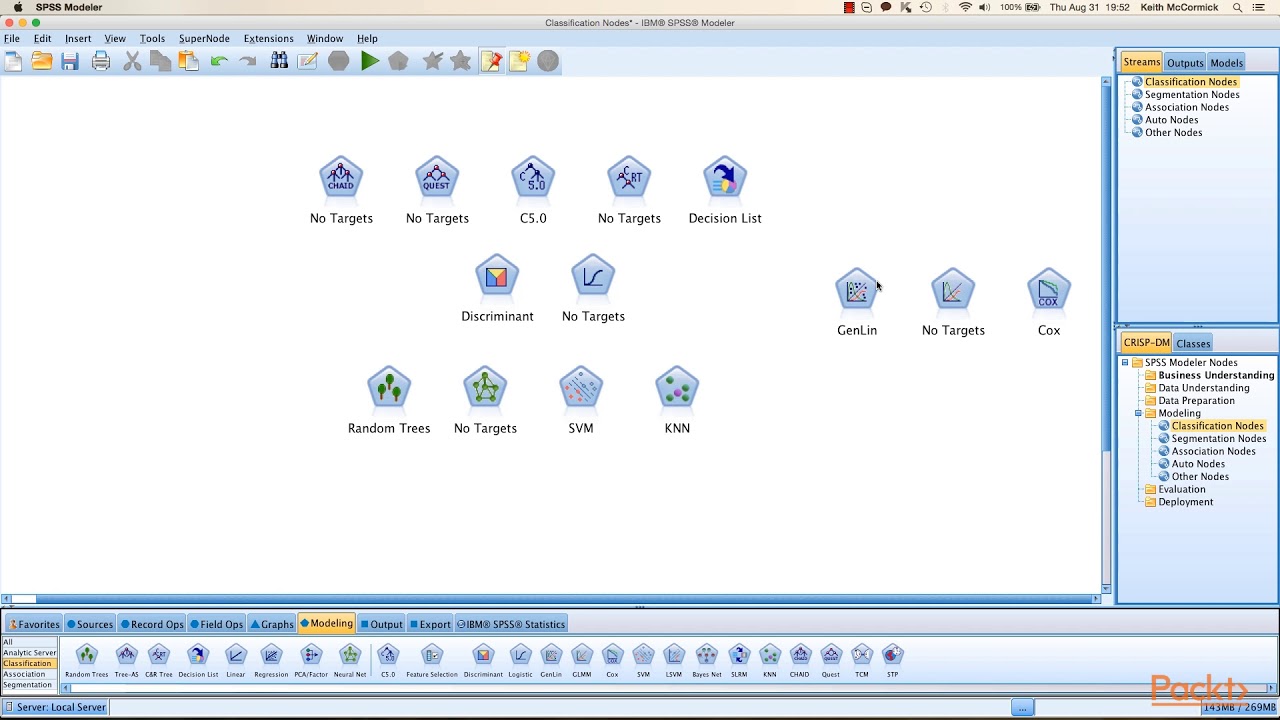Open the Favorites palette tab

pos(33,624)
